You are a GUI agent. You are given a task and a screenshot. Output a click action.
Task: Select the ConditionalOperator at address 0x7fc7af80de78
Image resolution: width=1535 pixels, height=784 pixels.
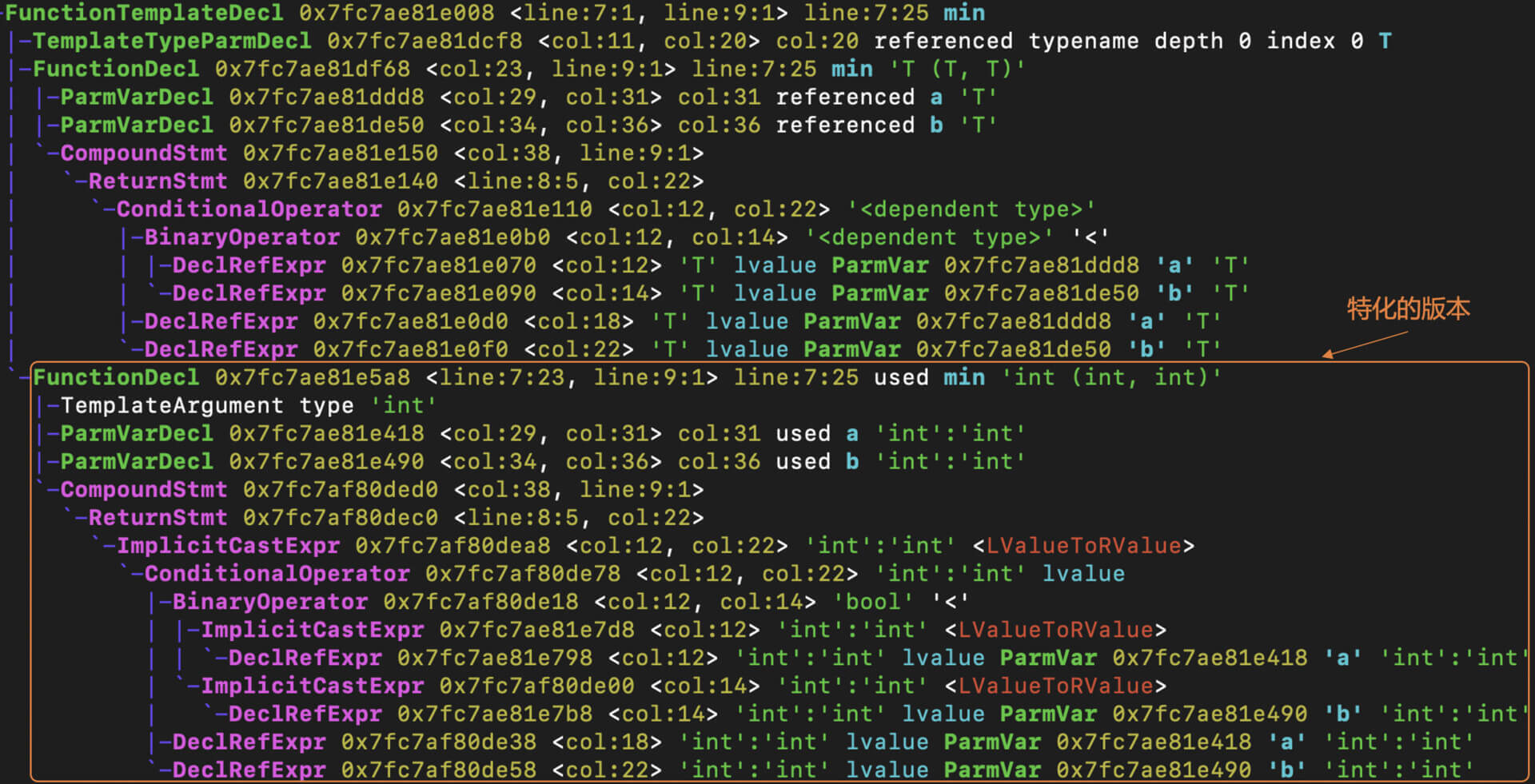coord(277,574)
